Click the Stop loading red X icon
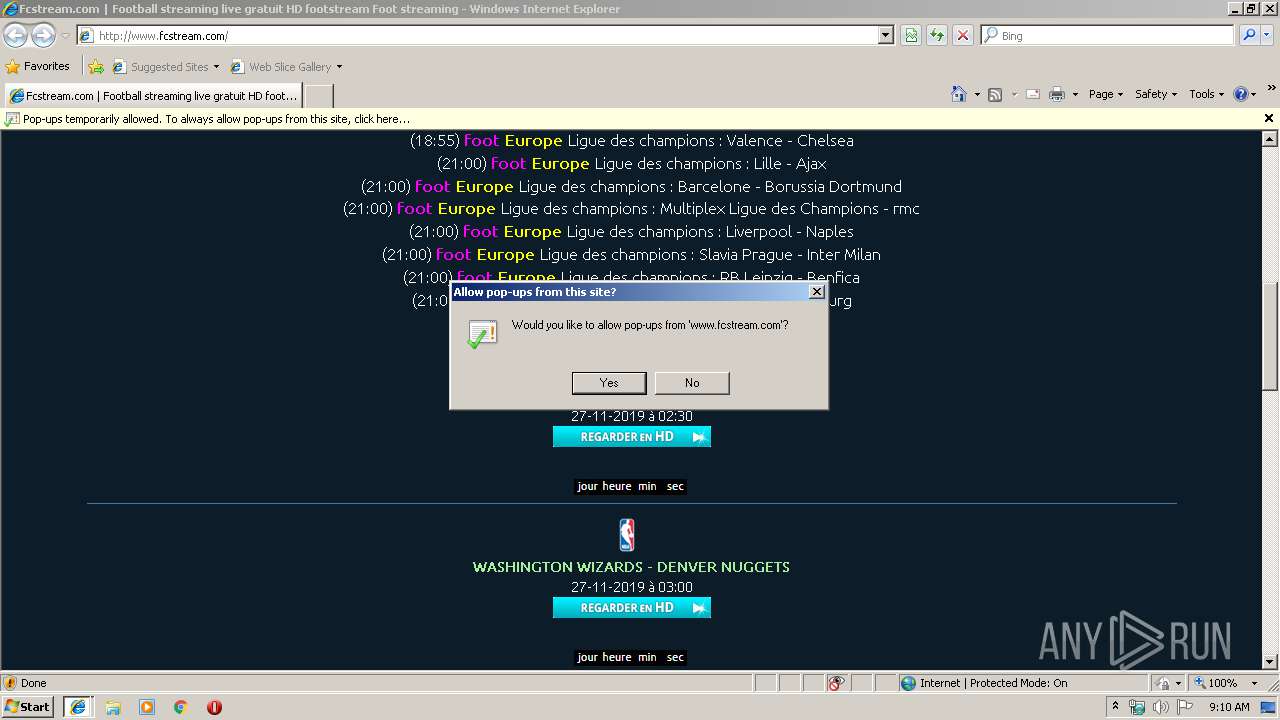 (x=963, y=35)
